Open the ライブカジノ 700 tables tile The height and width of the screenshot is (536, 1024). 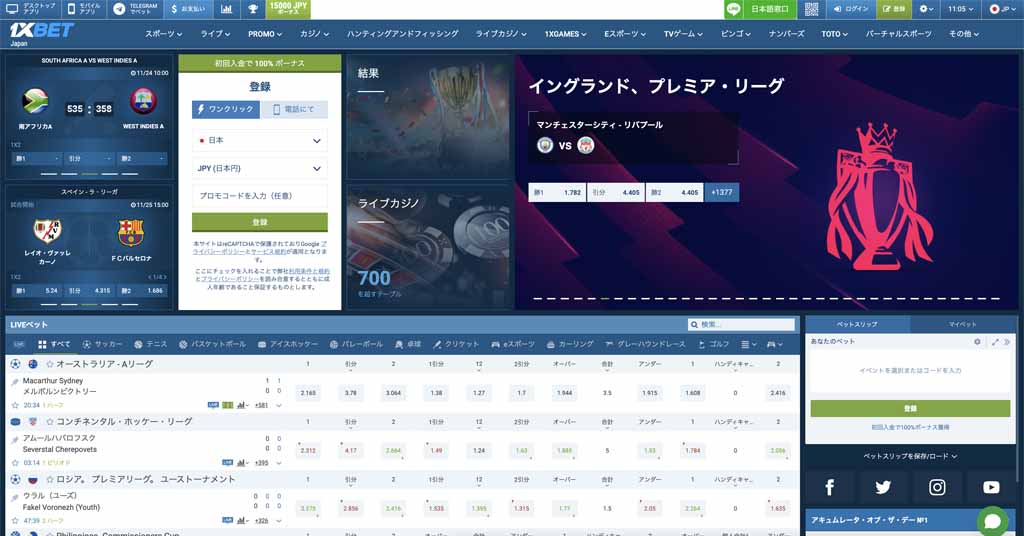pos(428,247)
